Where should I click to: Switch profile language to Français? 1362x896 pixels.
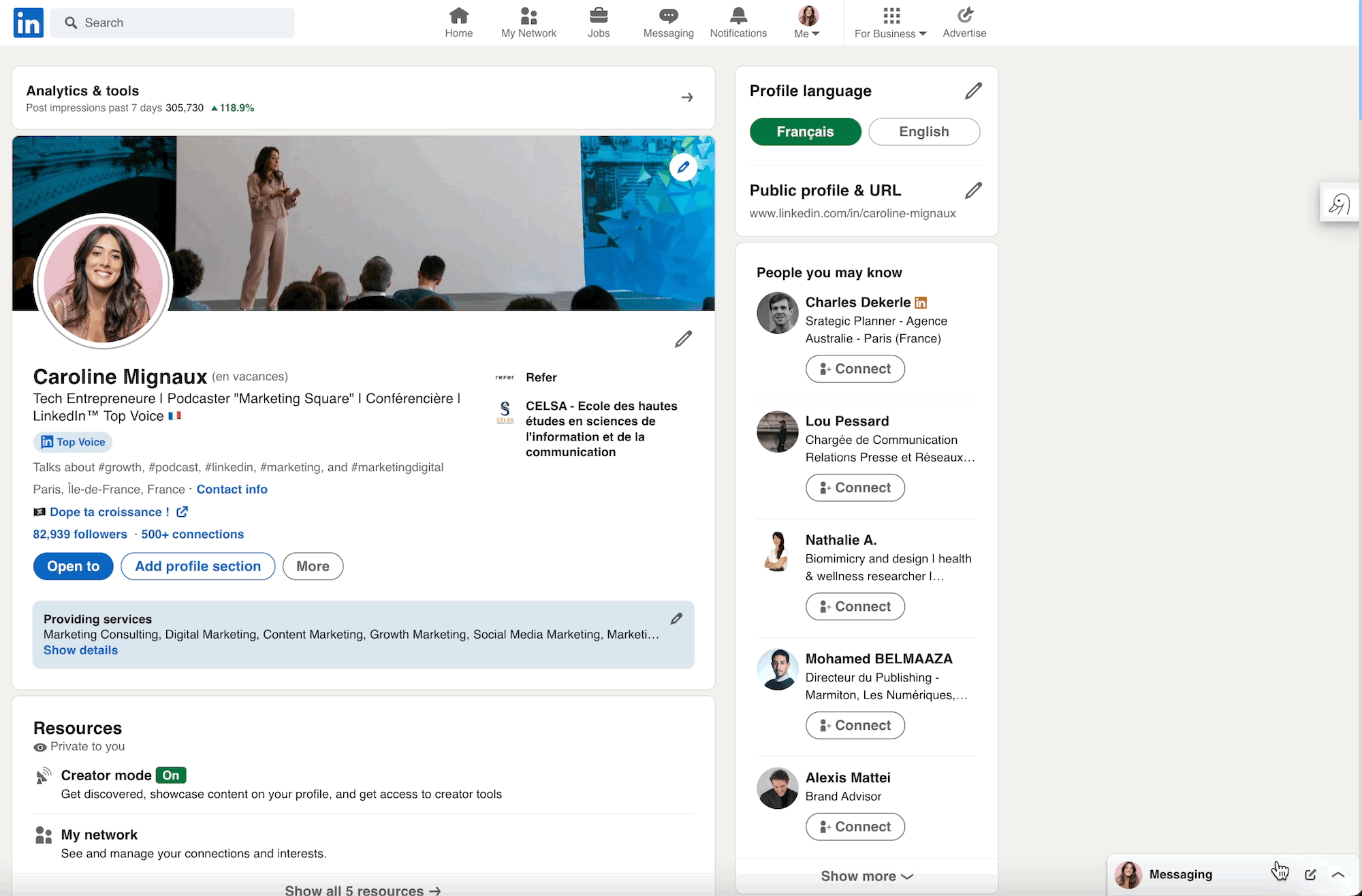pyautogui.click(x=805, y=131)
